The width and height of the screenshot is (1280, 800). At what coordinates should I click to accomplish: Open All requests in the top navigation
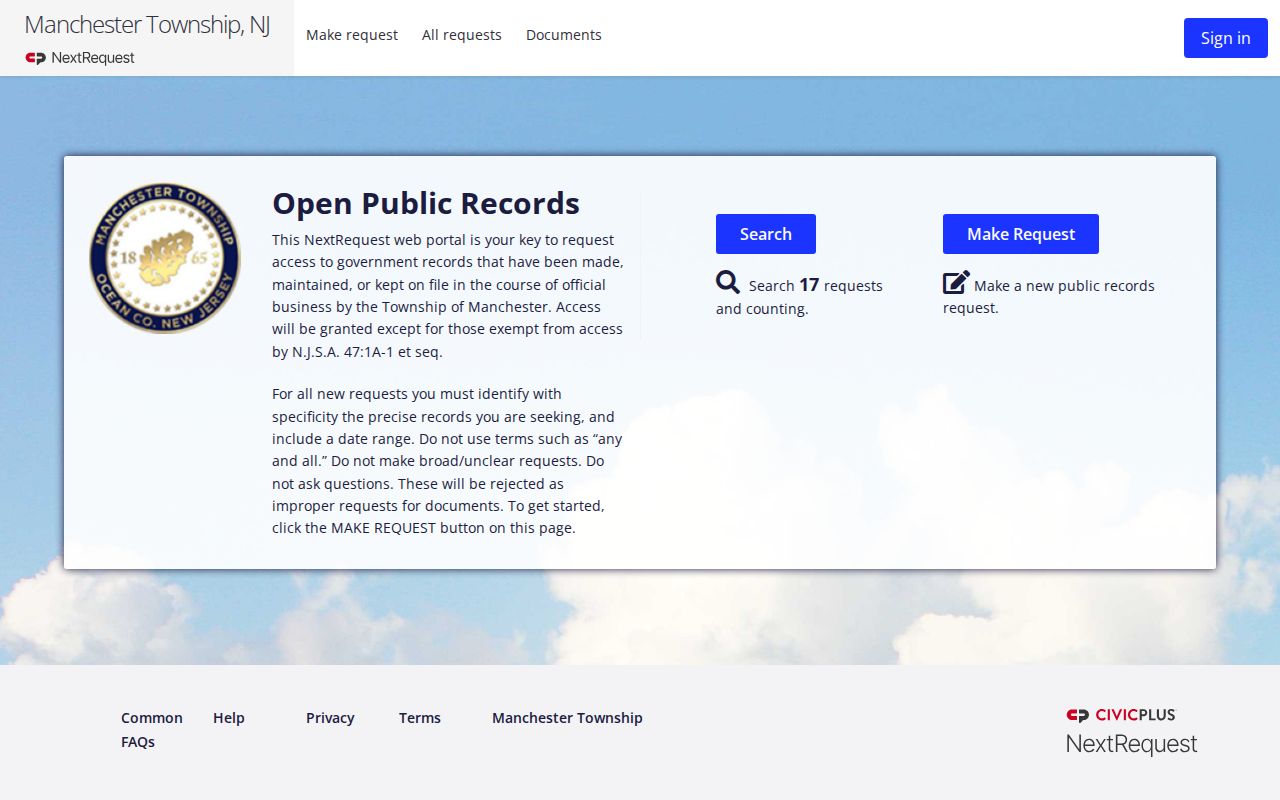[462, 35]
